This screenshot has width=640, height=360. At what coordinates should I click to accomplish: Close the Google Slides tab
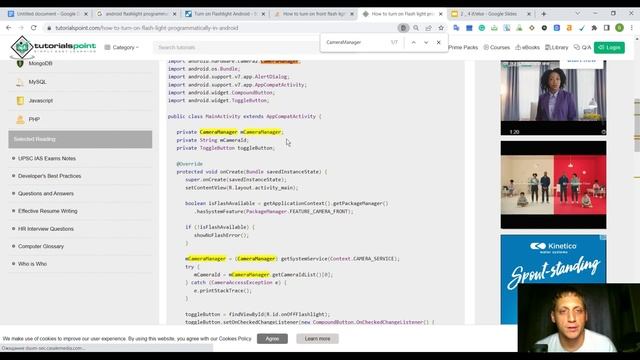point(529,14)
